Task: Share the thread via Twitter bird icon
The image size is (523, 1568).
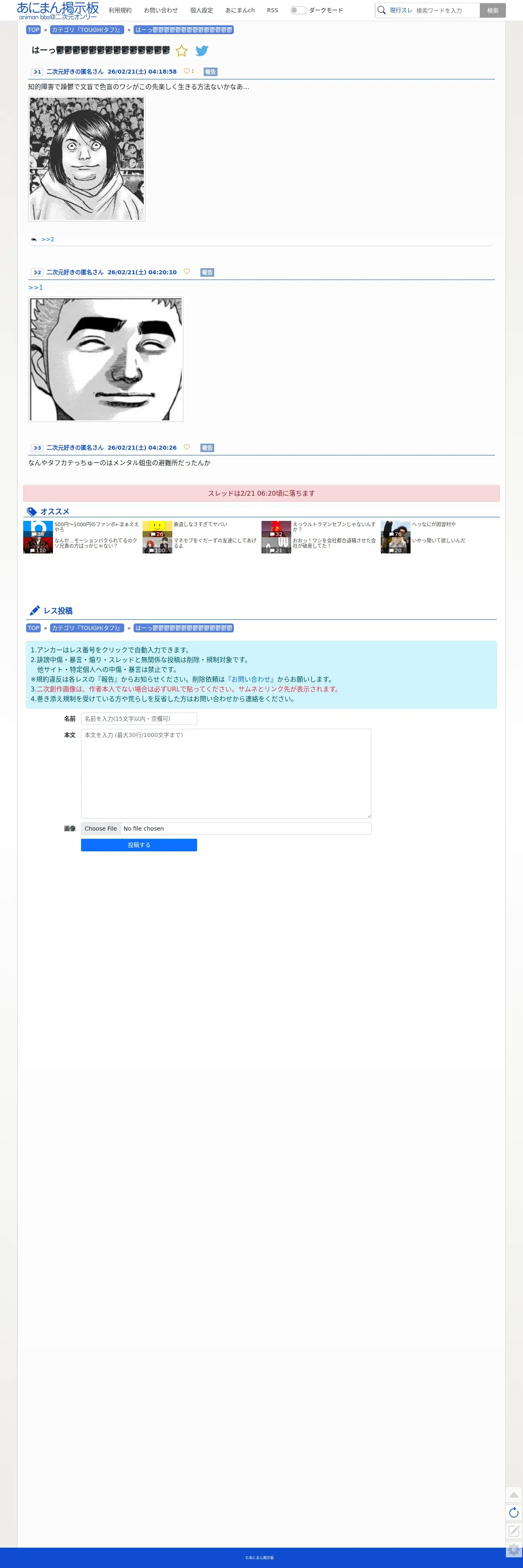Action: tap(202, 50)
